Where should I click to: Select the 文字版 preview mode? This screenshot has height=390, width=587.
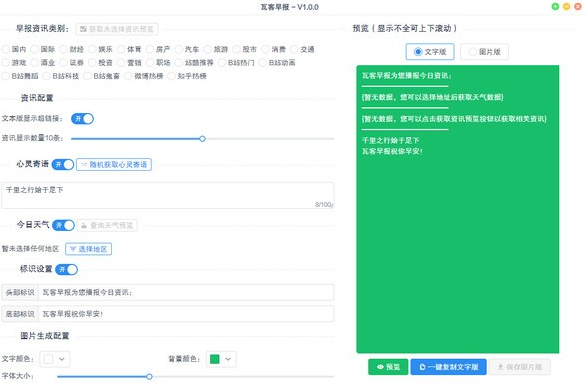point(430,52)
